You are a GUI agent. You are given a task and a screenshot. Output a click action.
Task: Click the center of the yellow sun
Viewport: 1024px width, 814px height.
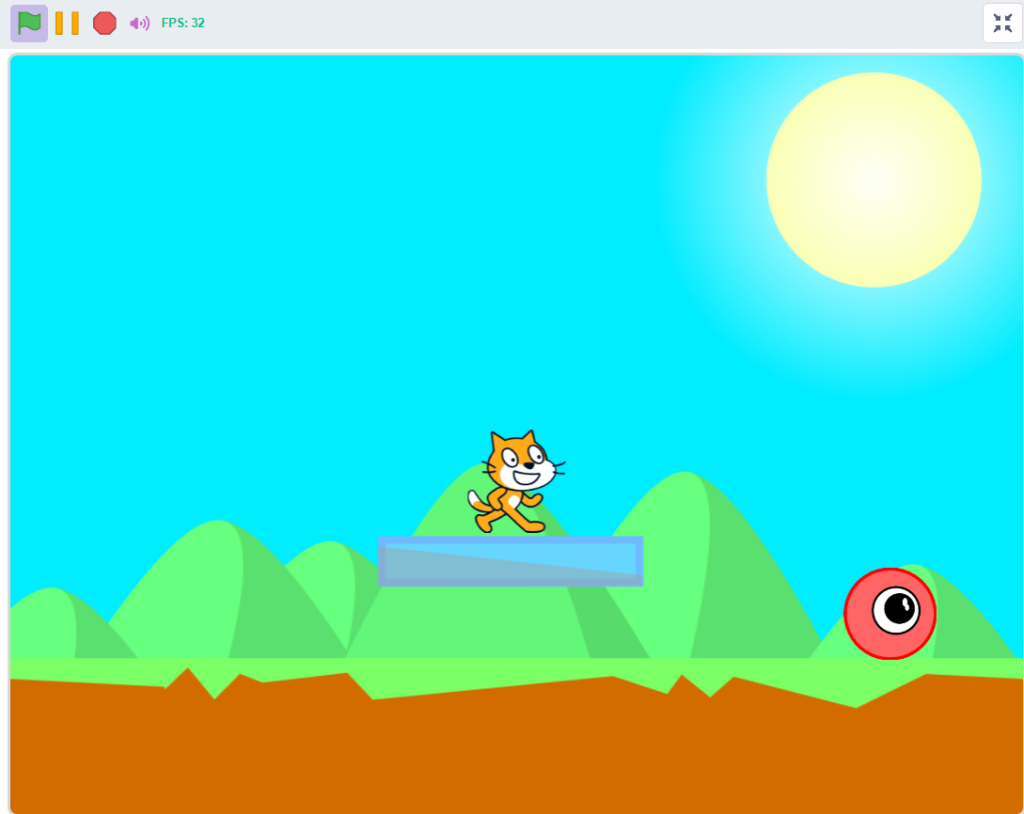click(x=873, y=180)
